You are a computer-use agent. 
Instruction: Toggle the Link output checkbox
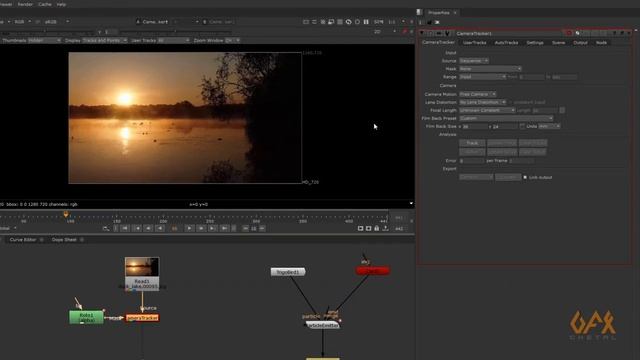pyautogui.click(x=525, y=177)
